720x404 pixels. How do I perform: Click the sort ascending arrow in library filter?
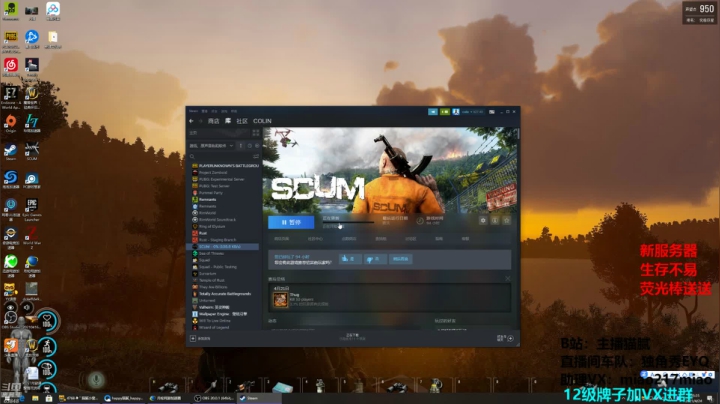241,146
